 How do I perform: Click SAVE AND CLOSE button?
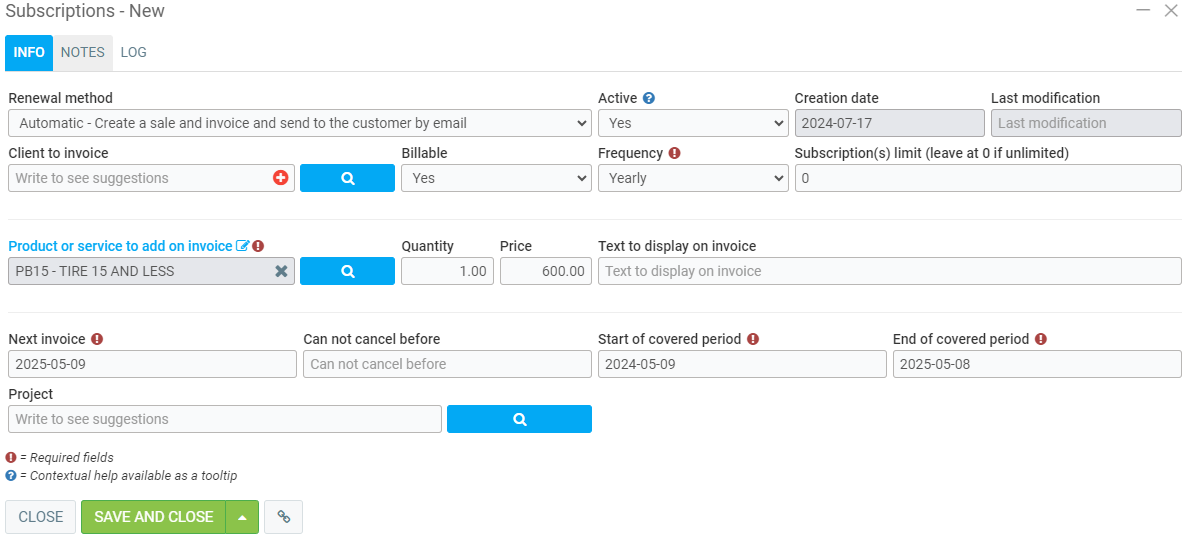pos(154,517)
